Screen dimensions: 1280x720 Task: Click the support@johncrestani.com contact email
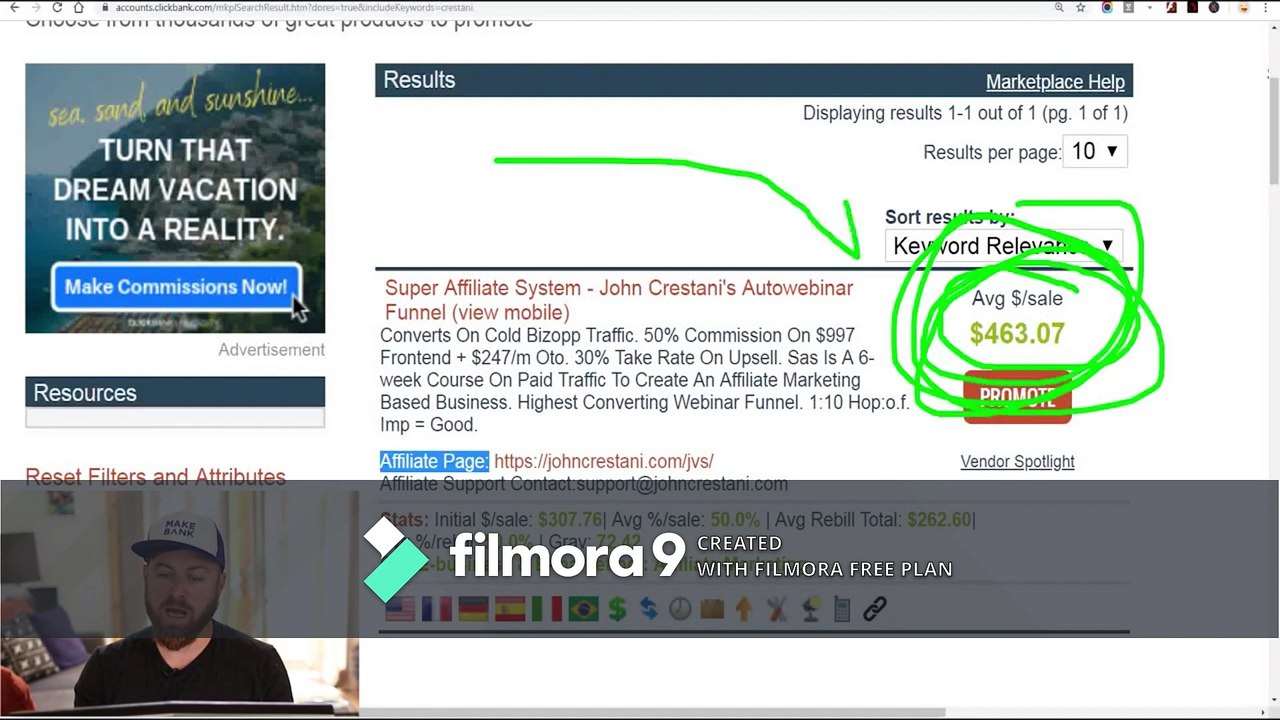click(x=682, y=484)
